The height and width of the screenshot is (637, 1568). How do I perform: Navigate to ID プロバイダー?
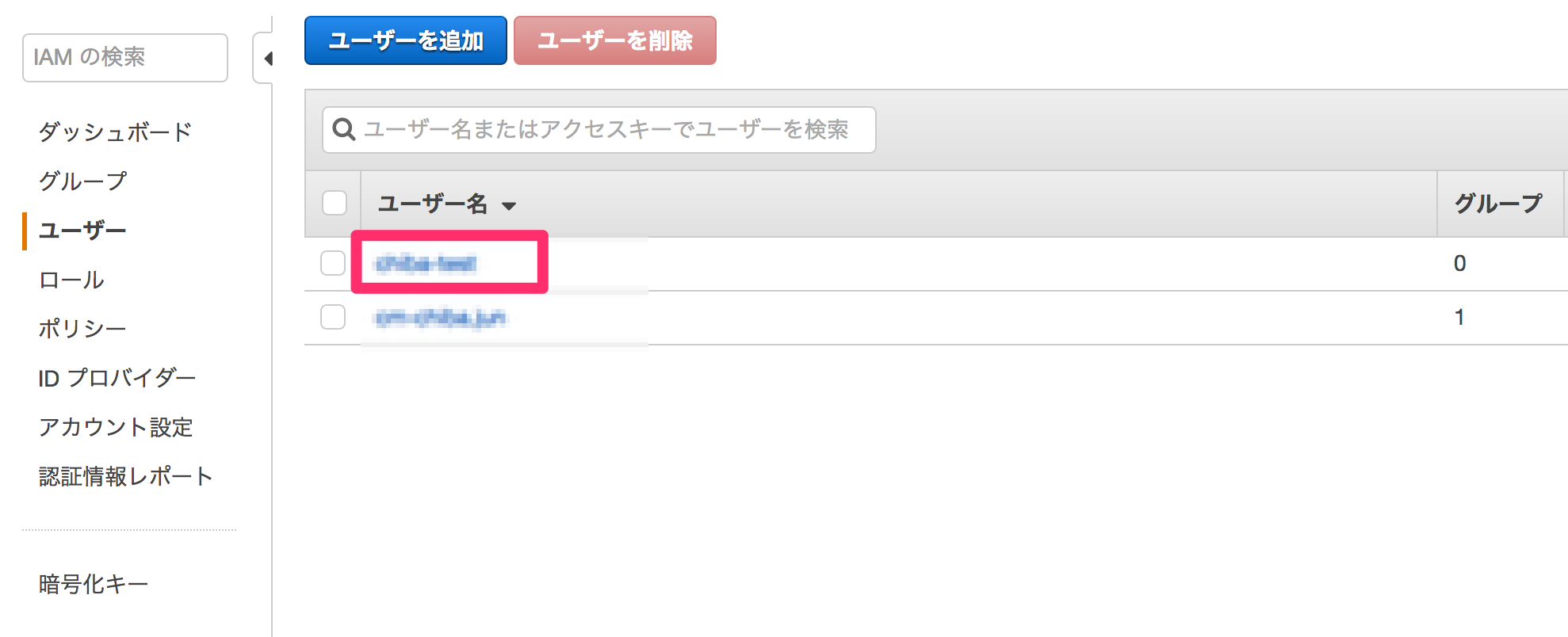pyautogui.click(x=118, y=378)
